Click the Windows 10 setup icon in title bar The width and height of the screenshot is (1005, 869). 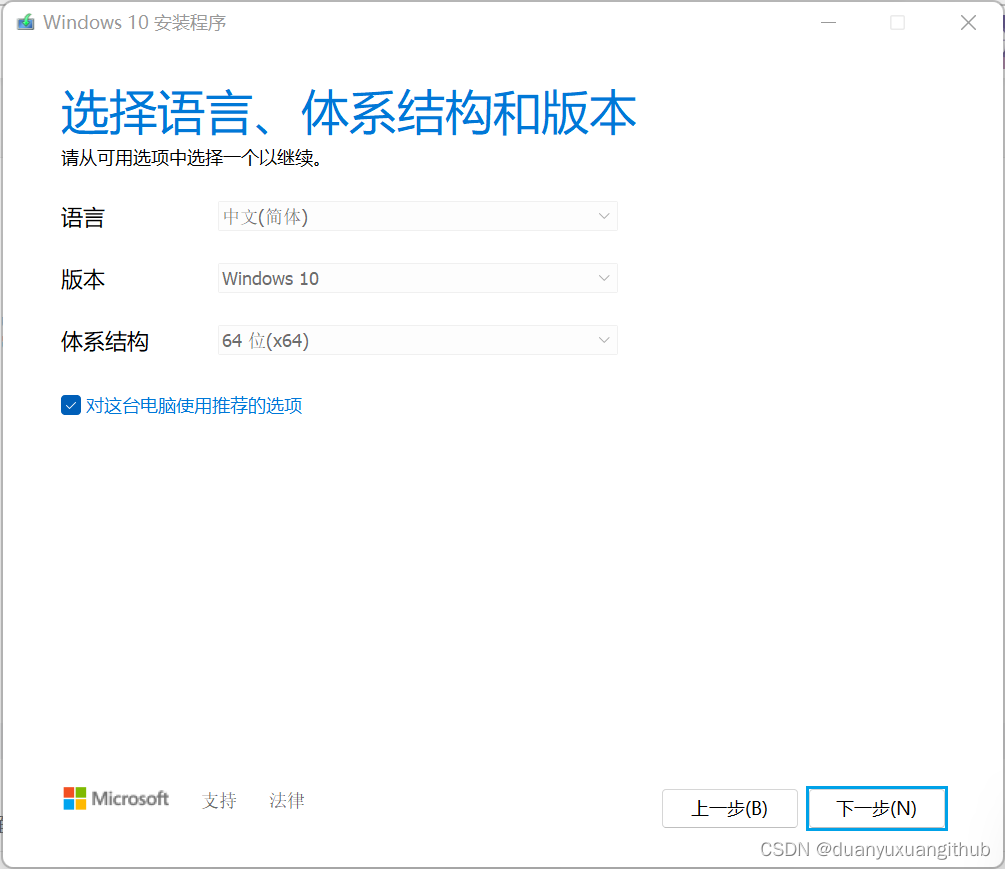pos(26,22)
